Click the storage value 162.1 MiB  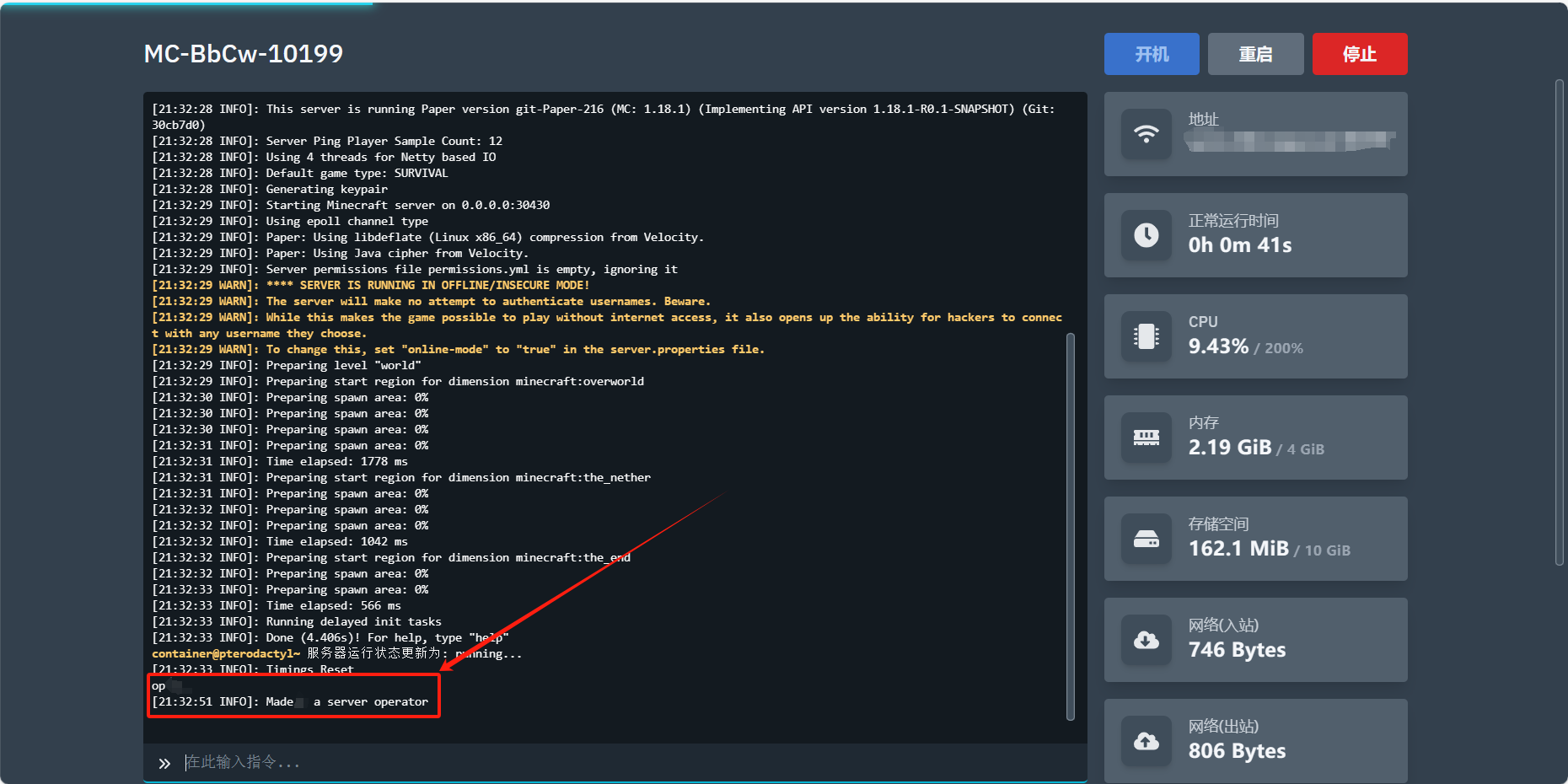1238,549
